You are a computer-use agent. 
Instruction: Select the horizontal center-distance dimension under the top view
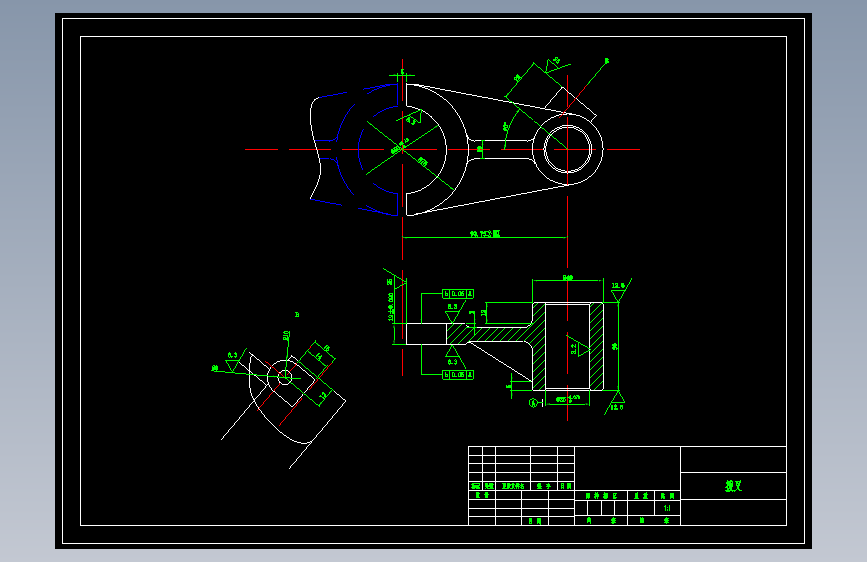click(485, 235)
